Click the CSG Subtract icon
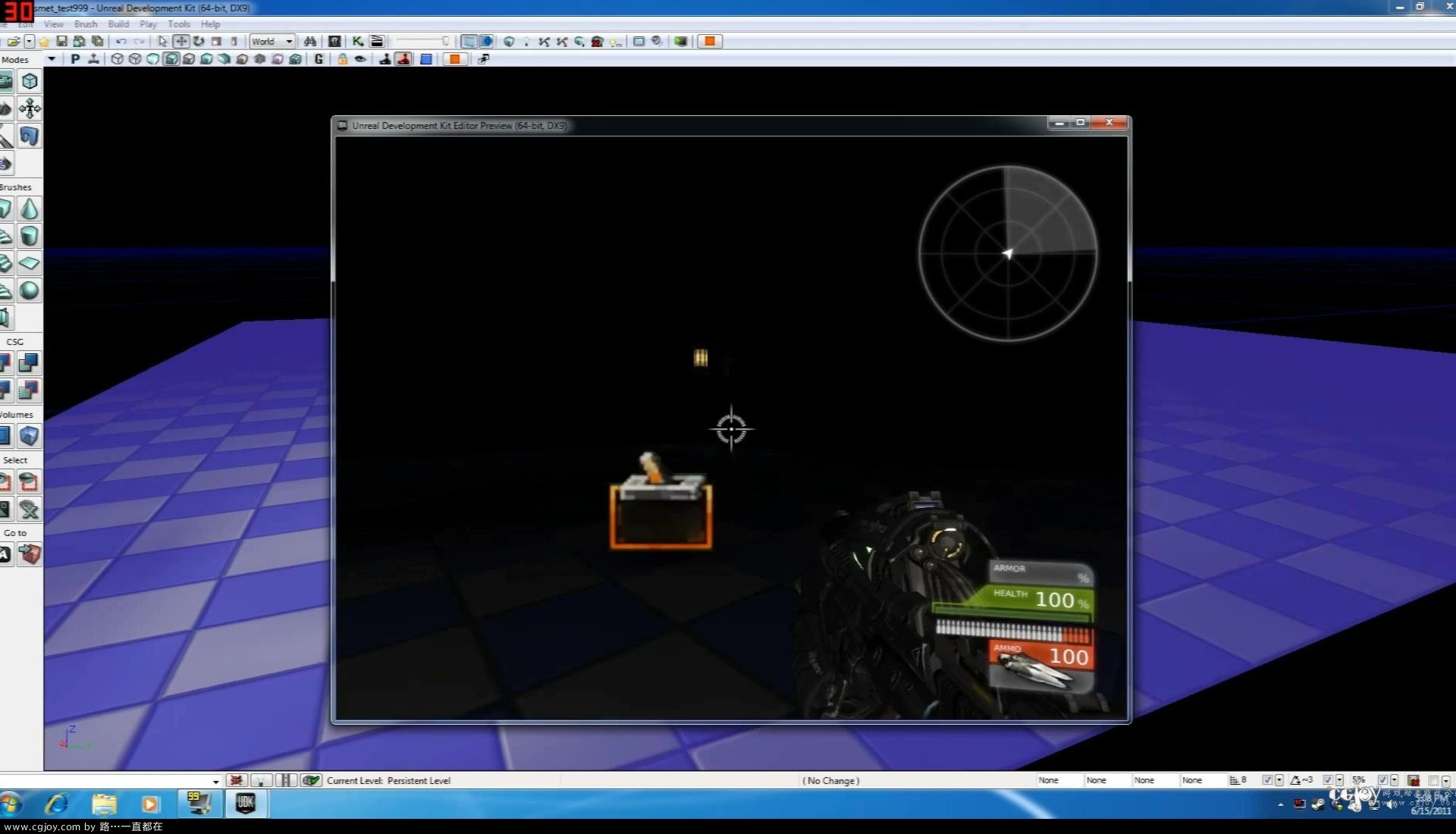 (x=30, y=362)
